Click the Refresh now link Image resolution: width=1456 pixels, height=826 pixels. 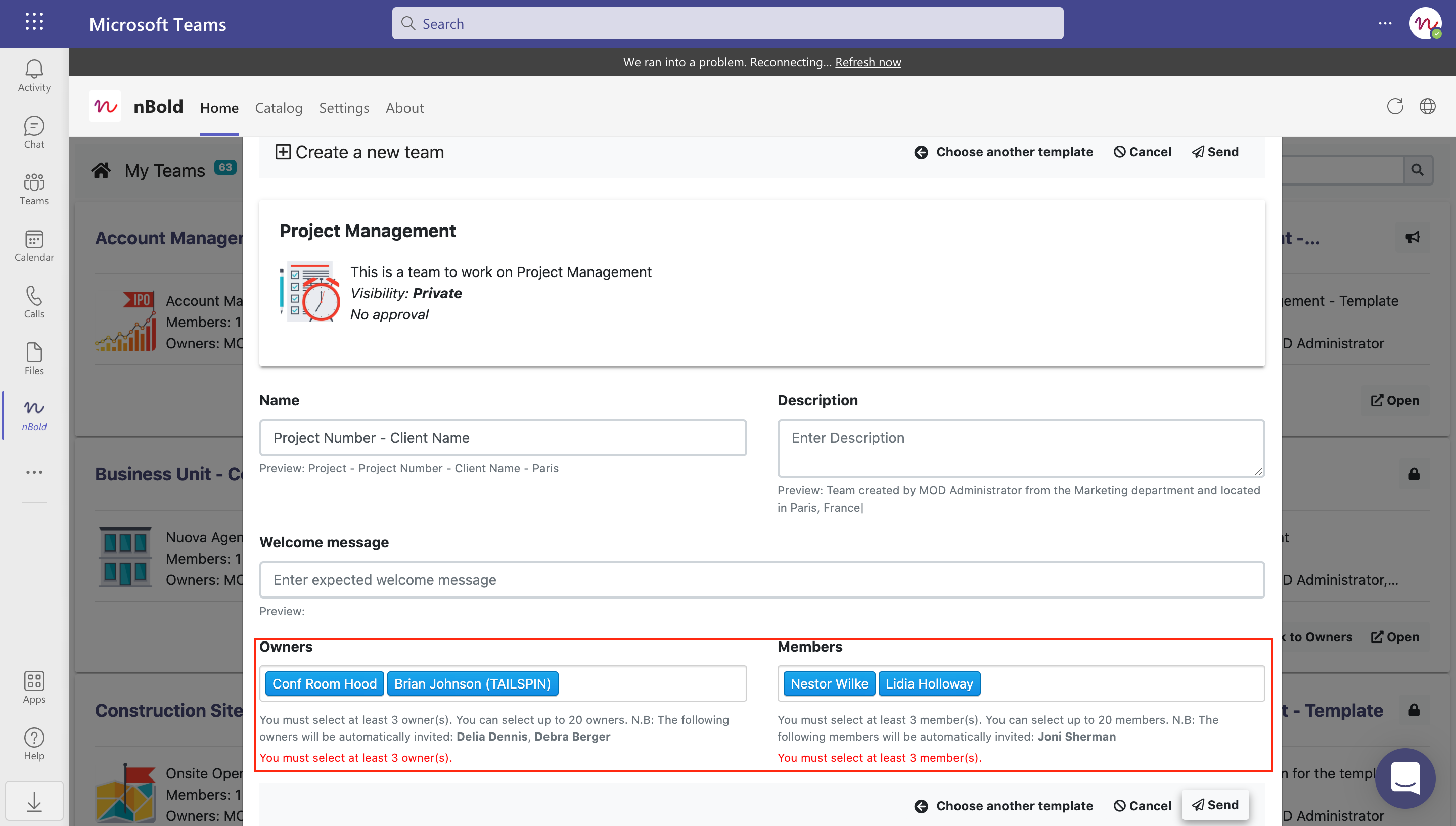(868, 62)
